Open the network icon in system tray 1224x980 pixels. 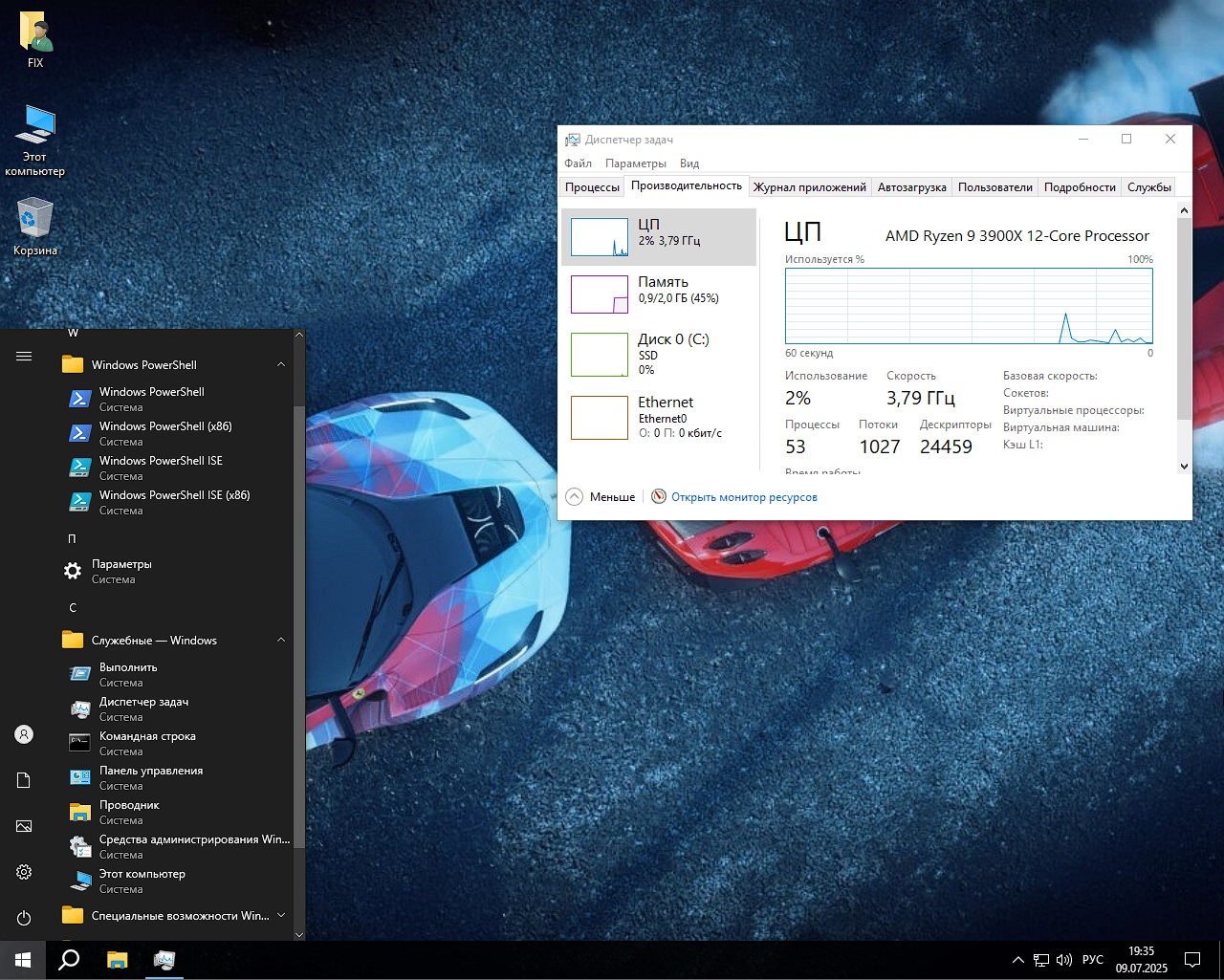(x=1041, y=960)
